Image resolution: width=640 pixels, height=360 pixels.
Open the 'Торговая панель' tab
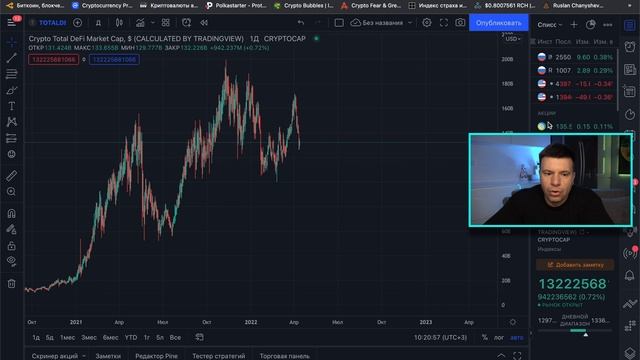point(284,356)
